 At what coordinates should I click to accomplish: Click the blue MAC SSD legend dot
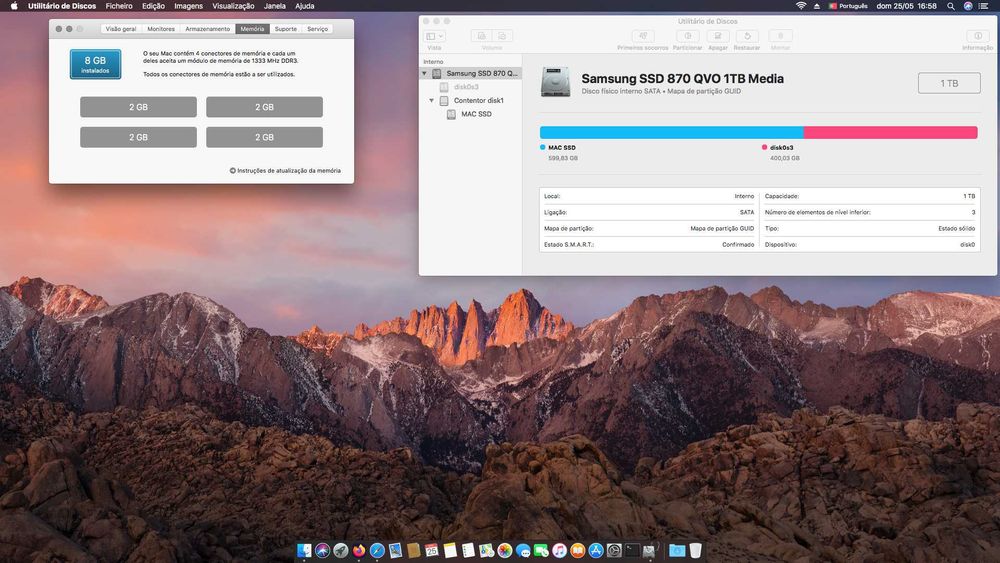click(x=543, y=147)
